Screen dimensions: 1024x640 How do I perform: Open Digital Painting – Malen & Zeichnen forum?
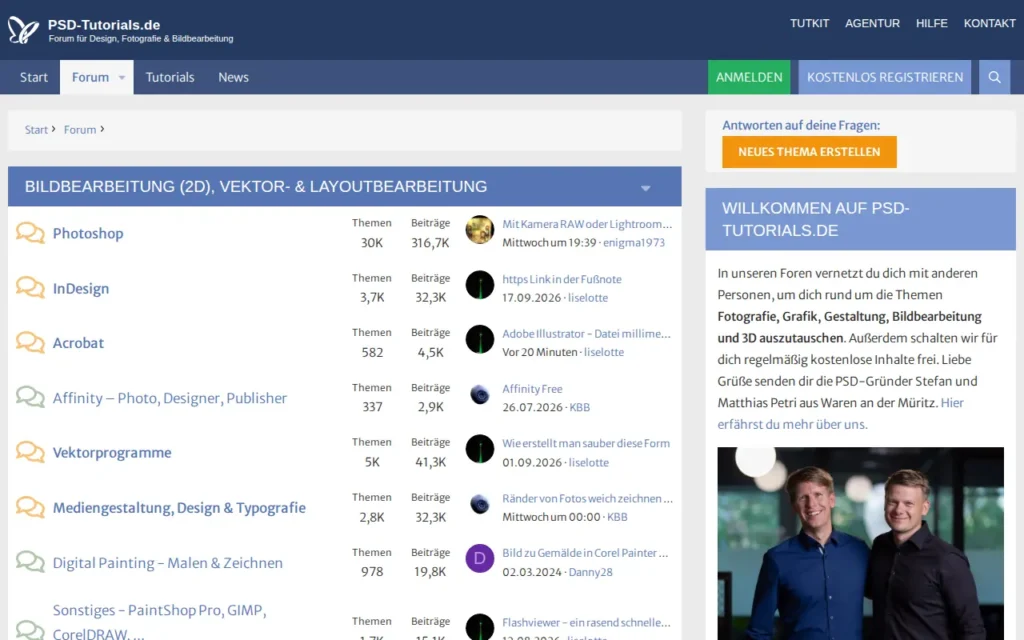click(x=167, y=562)
